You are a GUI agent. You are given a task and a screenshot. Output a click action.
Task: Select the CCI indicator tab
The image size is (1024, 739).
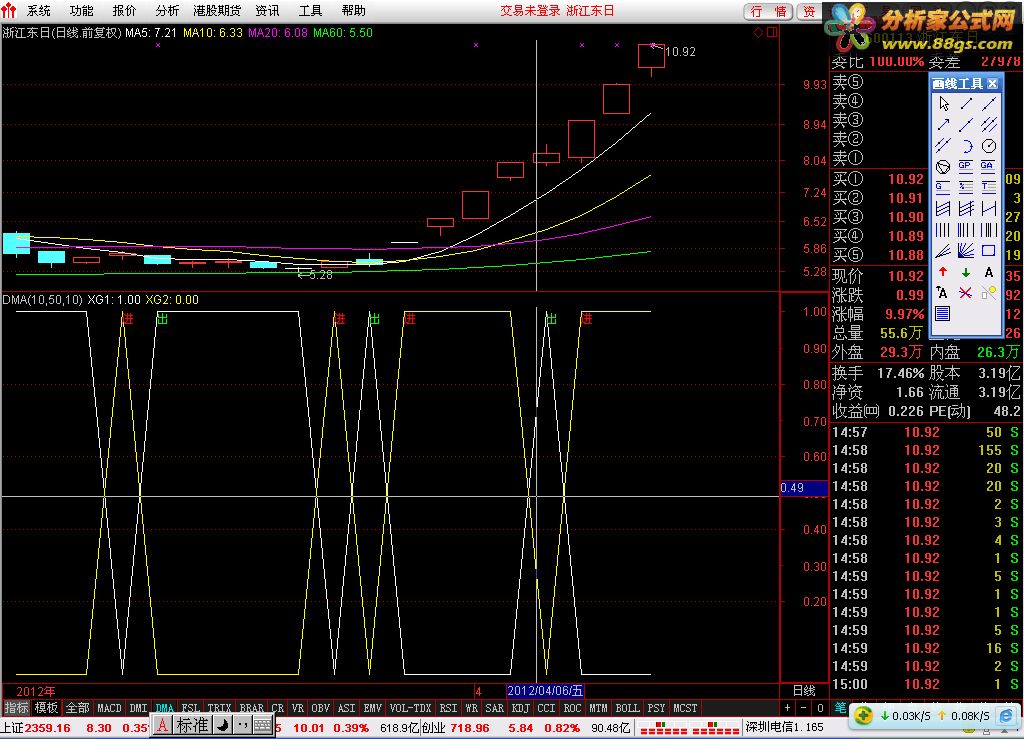[546, 708]
